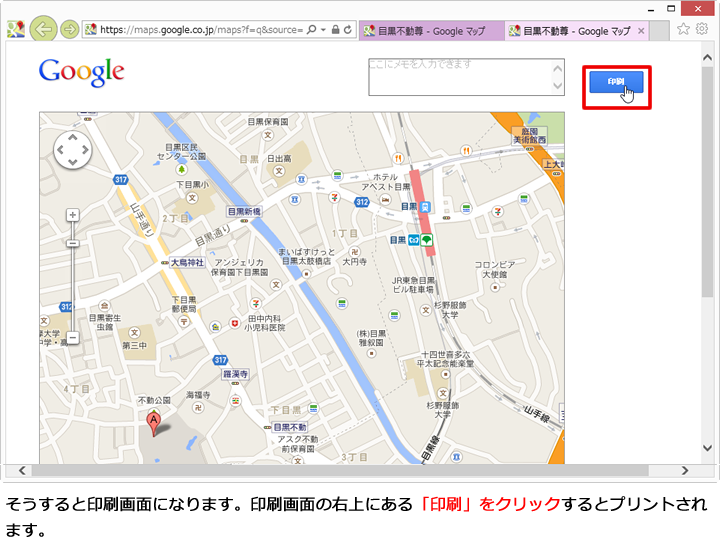
Task: Open the address bar dropdown arrow
Action: pyautogui.click(x=323, y=30)
